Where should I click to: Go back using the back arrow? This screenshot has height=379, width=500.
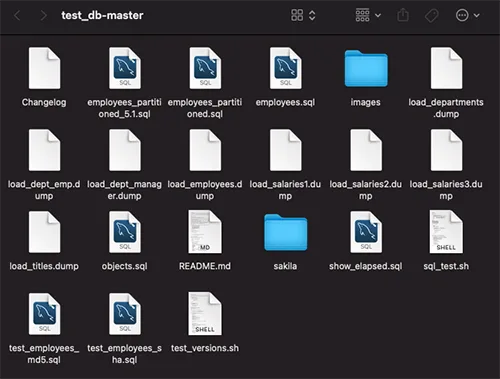click(x=17, y=15)
